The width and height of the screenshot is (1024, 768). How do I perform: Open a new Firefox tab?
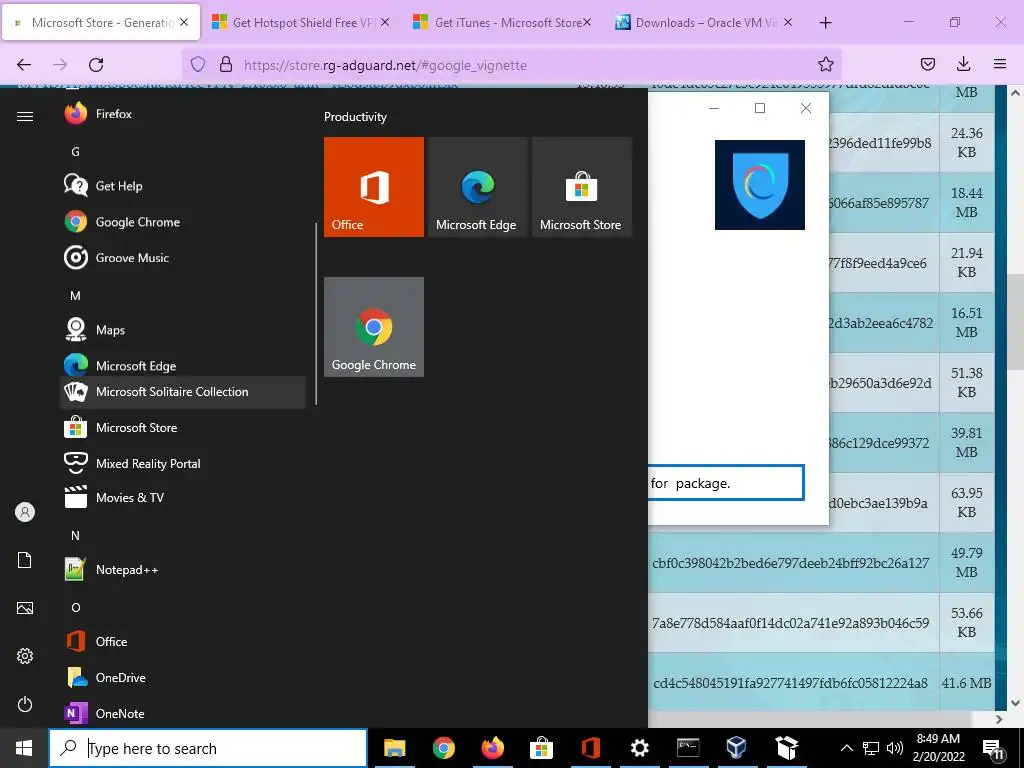point(825,22)
